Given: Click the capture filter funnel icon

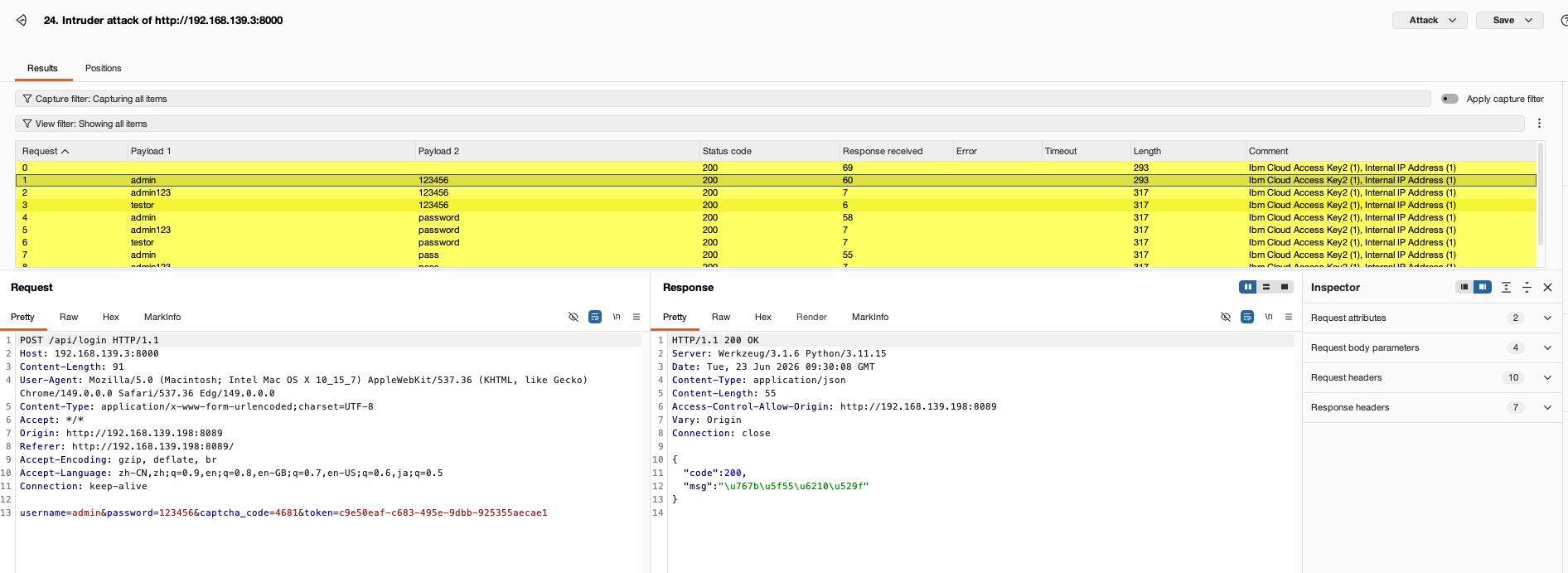Looking at the screenshot, I should (27, 99).
